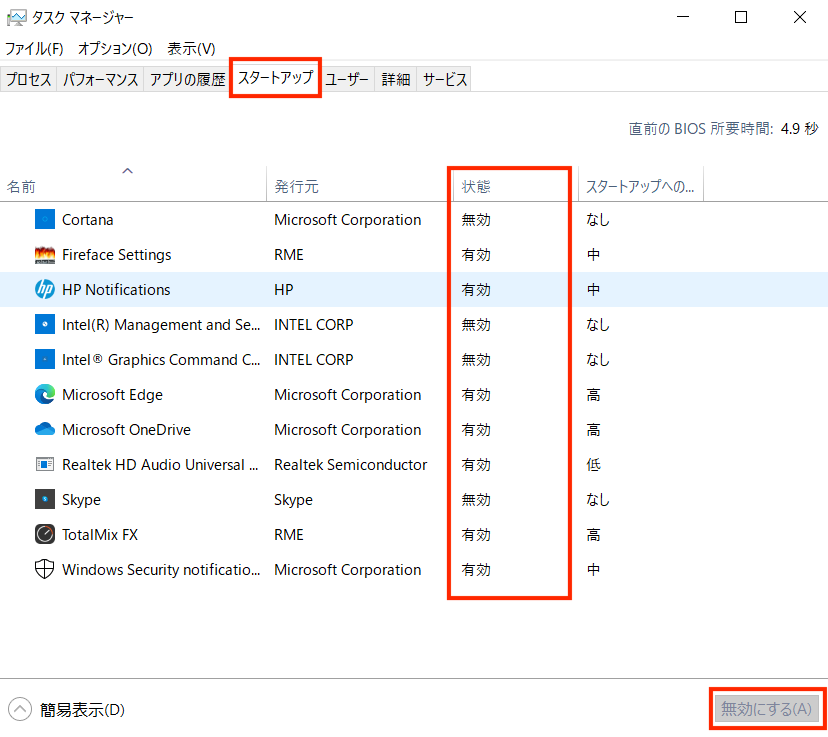
Task: Open the ファイル(F) menu
Action: tap(34, 48)
